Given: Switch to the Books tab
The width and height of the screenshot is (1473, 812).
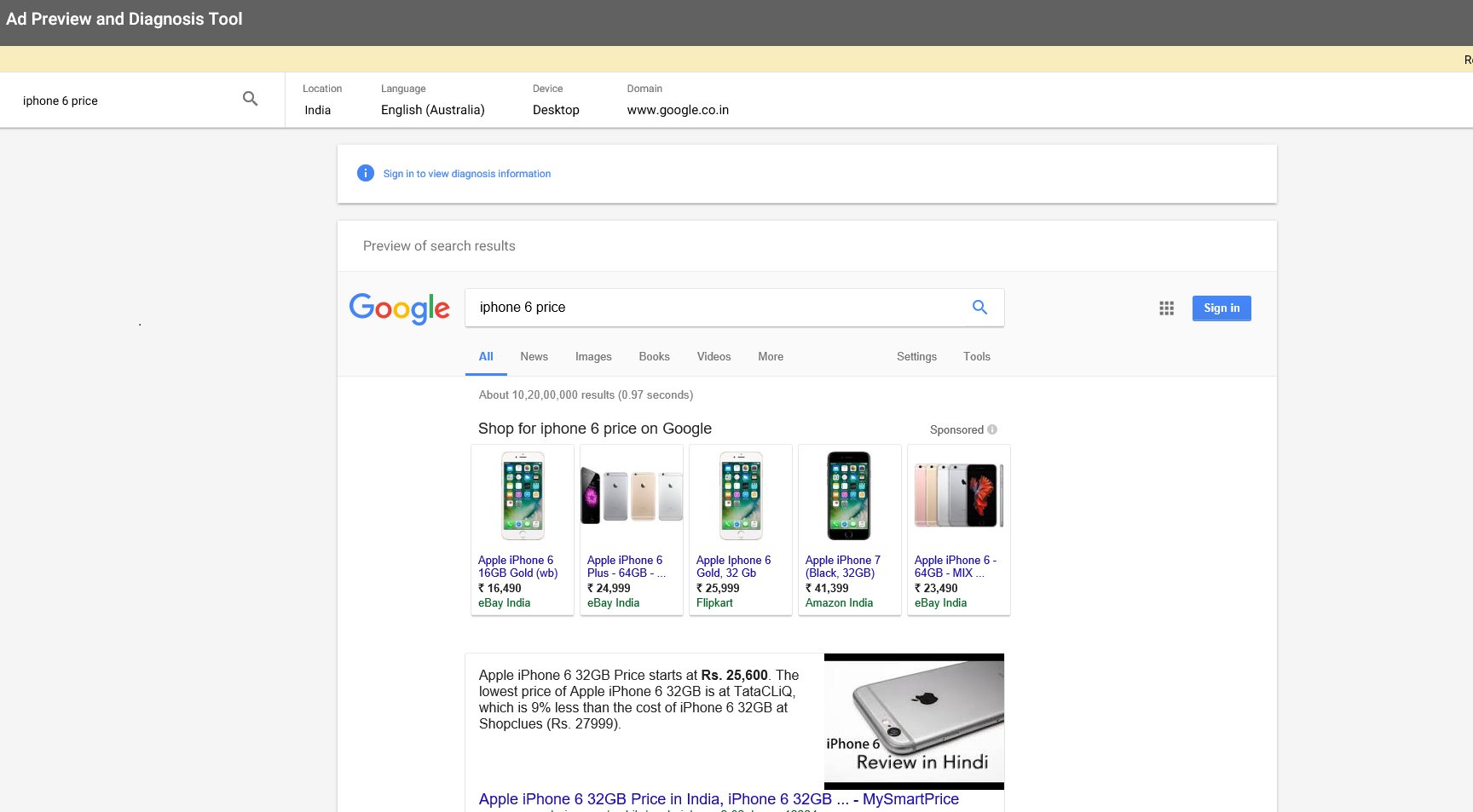Looking at the screenshot, I should click(x=655, y=356).
